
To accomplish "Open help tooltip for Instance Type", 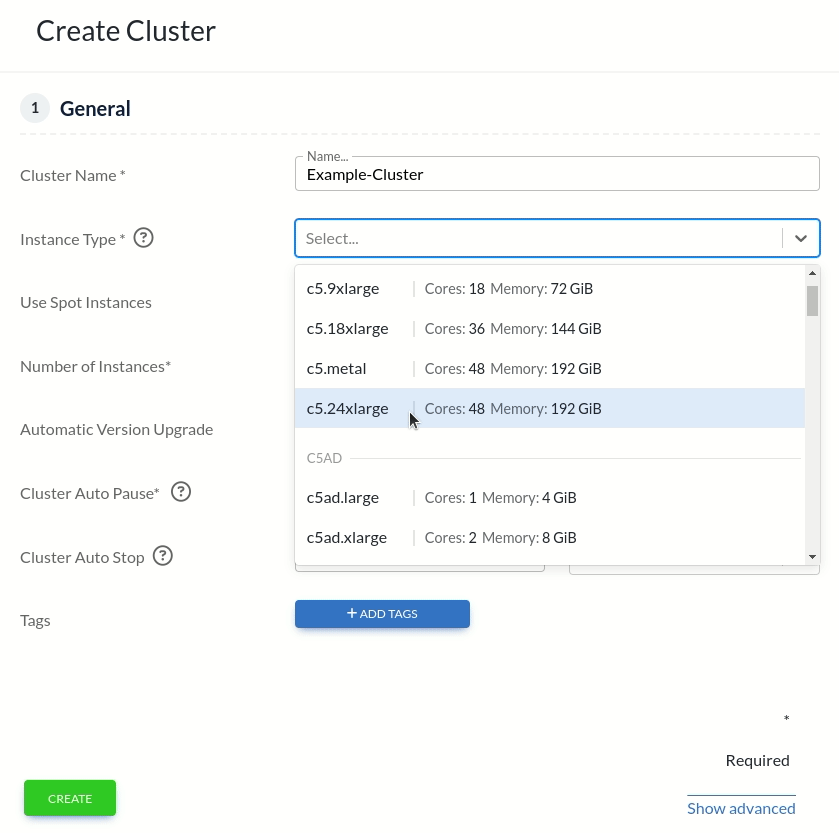I will pos(143,238).
